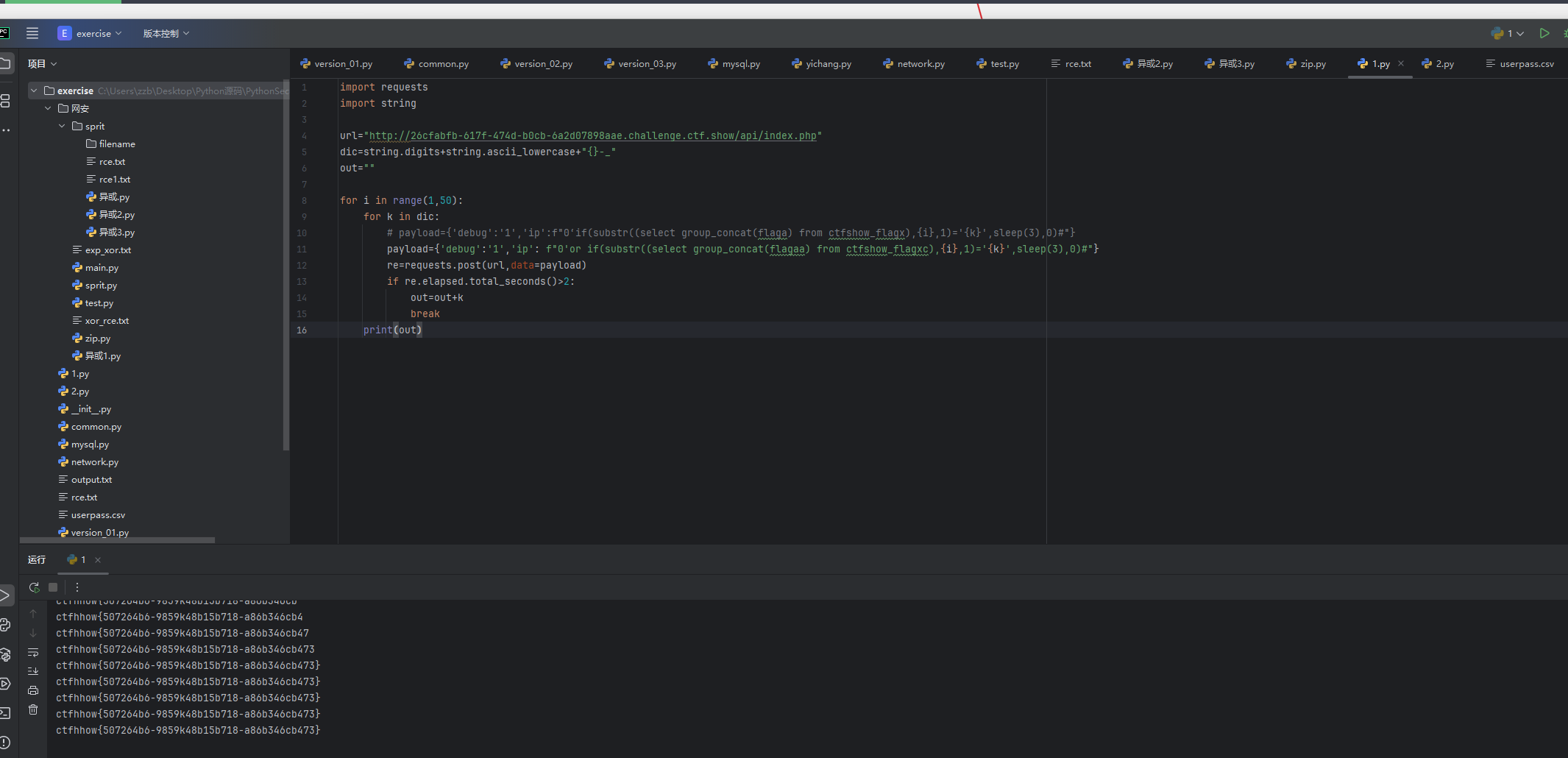
Task: Run the current configuration with green play icon
Action: click(1544, 33)
